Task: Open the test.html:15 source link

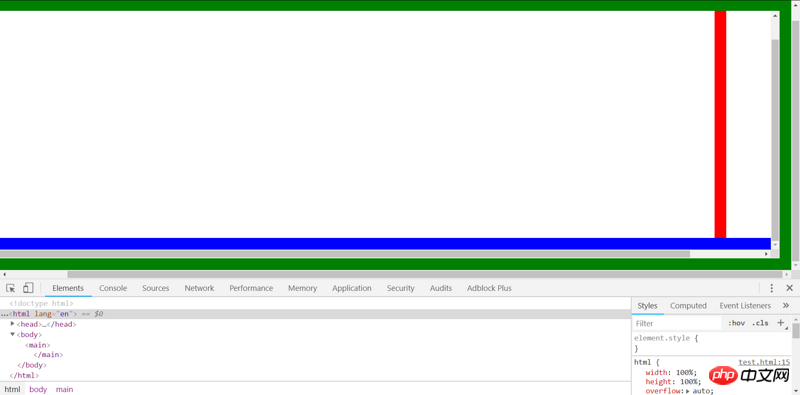Action: tap(764, 362)
